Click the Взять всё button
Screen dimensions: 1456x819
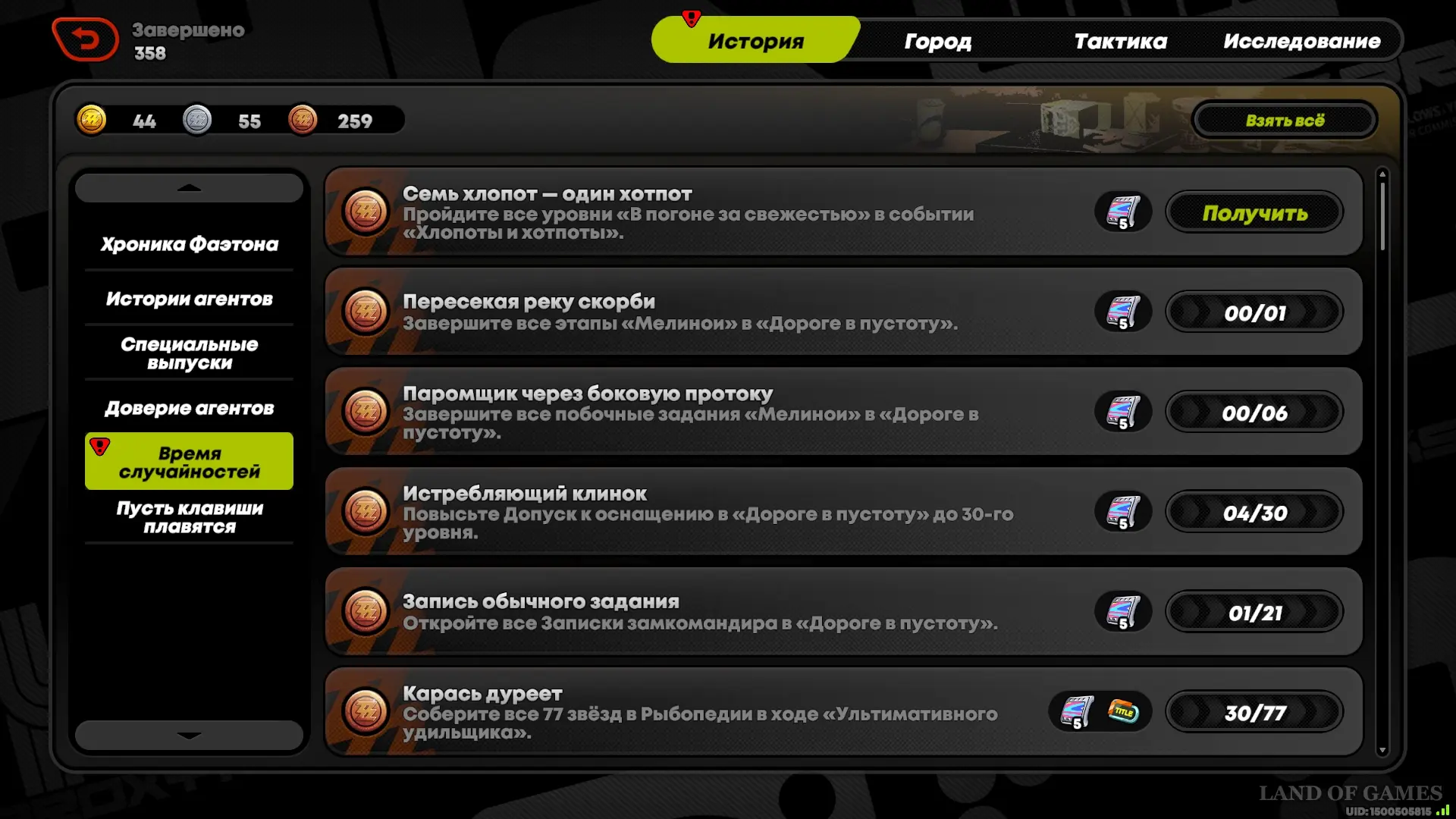[x=1285, y=121]
